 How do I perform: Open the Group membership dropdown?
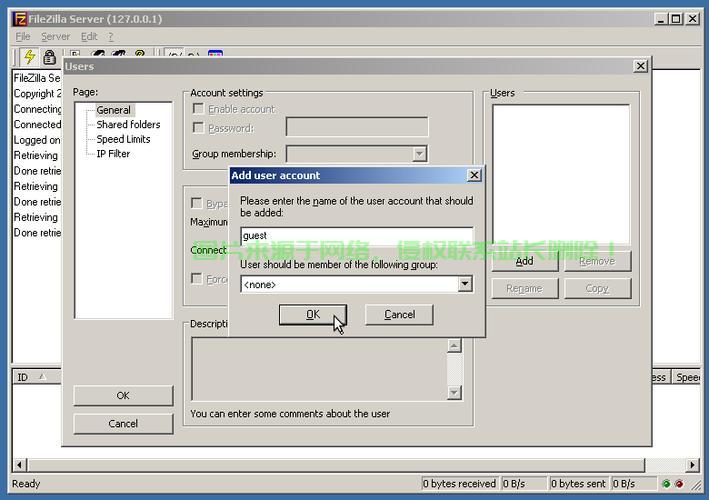[419, 154]
